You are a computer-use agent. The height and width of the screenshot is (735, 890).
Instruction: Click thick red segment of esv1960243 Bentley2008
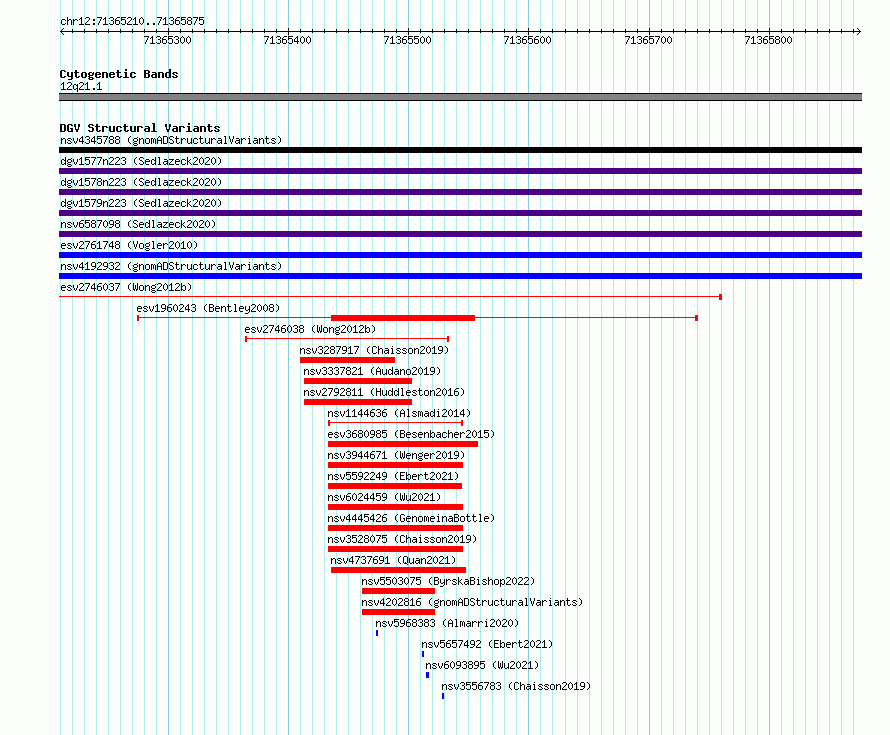[403, 318]
